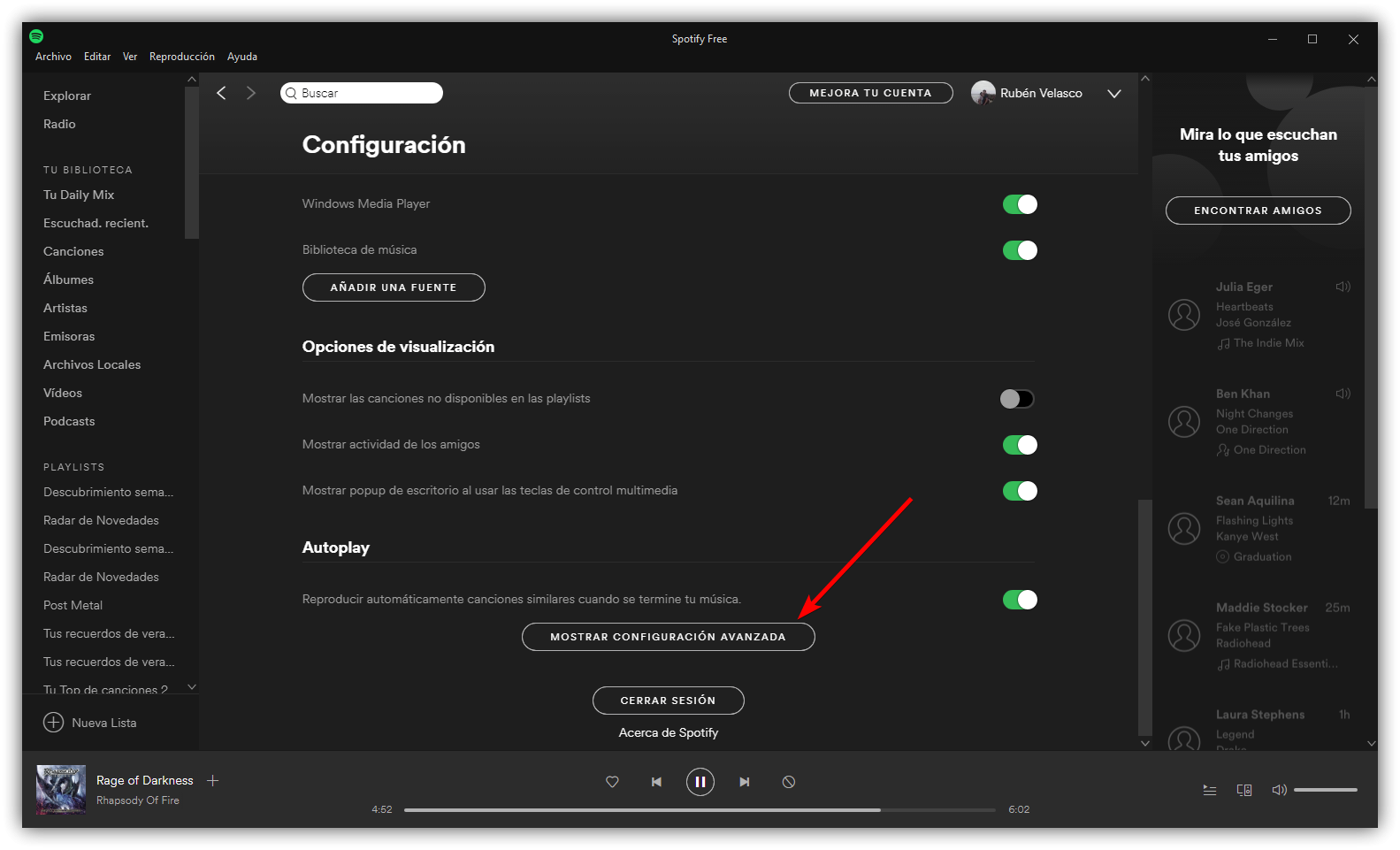Click the speaker icon next to Ben Khan

(1343, 394)
